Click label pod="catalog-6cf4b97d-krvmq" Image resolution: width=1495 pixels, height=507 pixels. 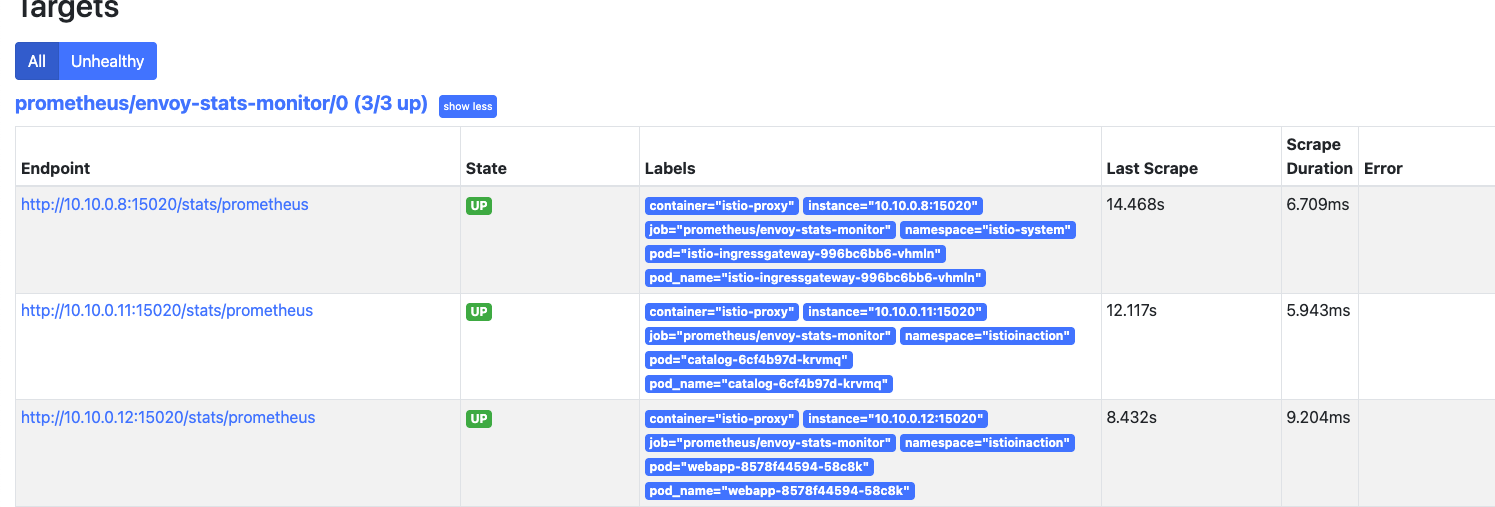749,360
